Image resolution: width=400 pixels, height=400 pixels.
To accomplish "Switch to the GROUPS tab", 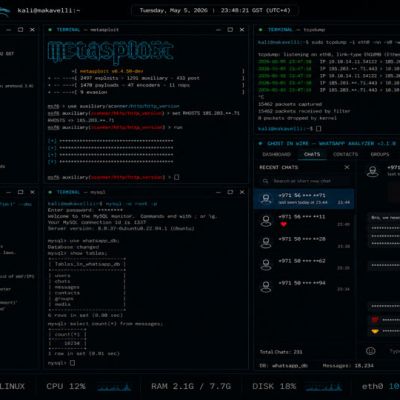I will tap(380, 154).
